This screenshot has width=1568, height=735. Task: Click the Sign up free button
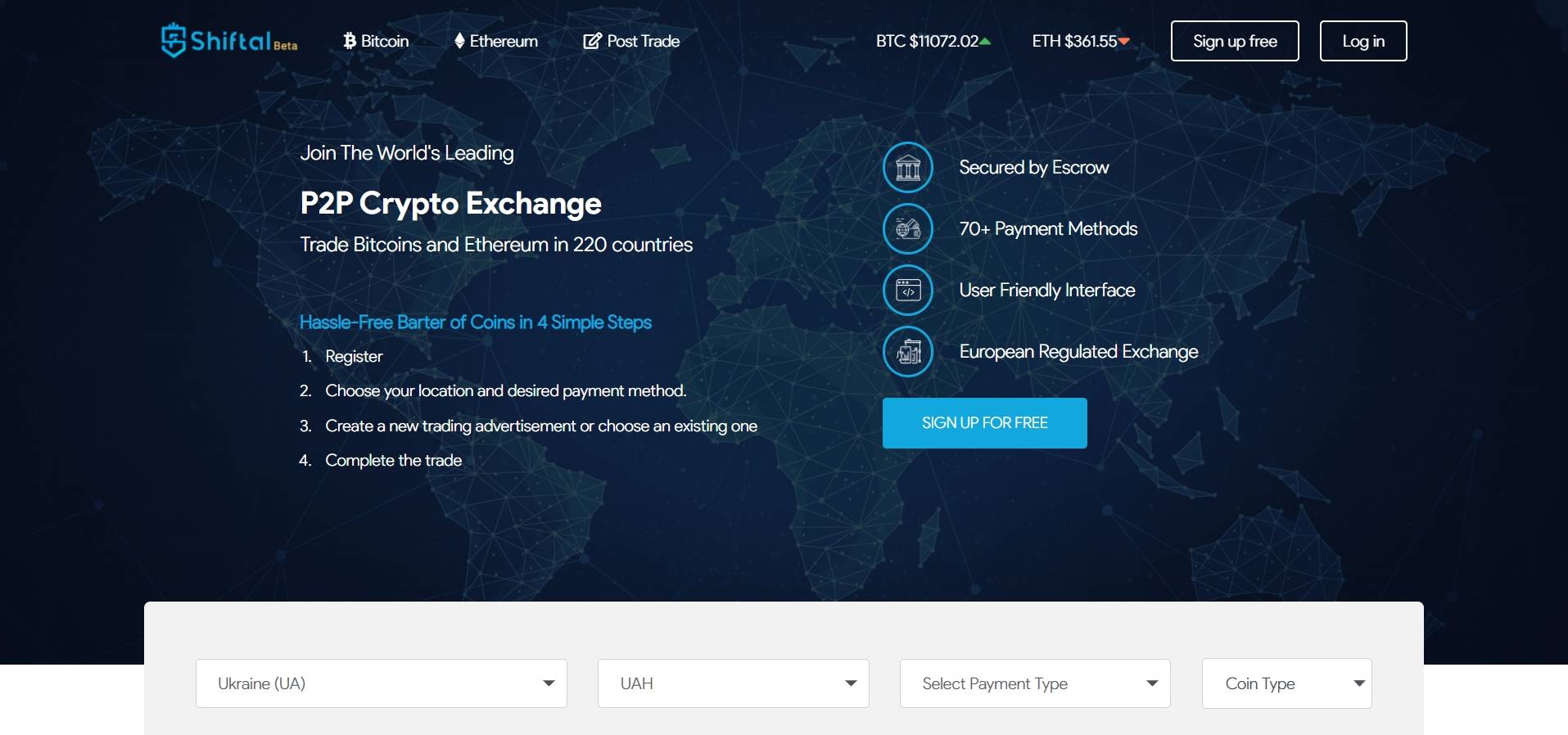(1235, 41)
